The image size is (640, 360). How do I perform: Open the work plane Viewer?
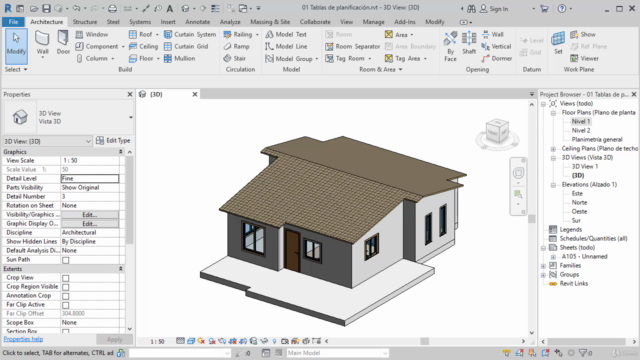coord(584,58)
